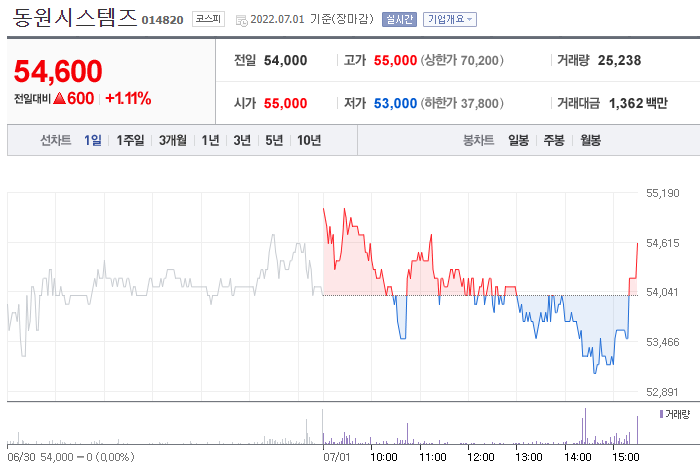
Task: Click the 14:00 time axis marker
Action: tap(578, 457)
